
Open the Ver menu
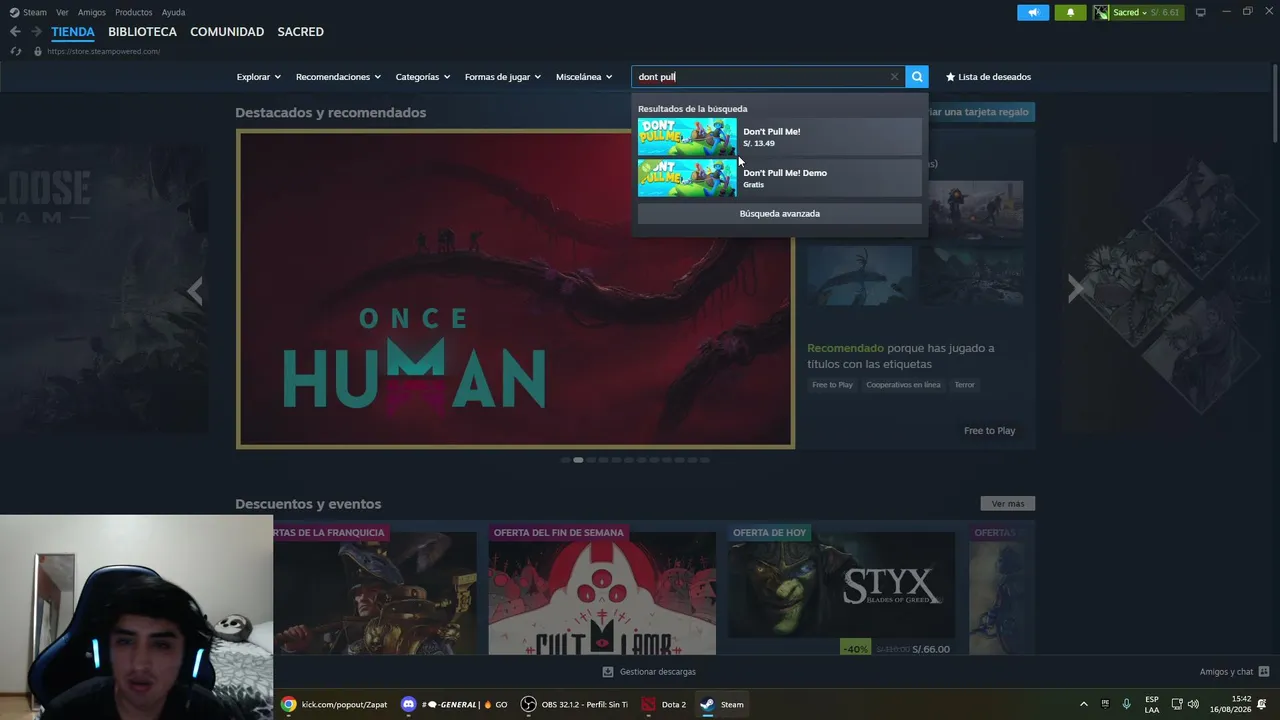(62, 12)
